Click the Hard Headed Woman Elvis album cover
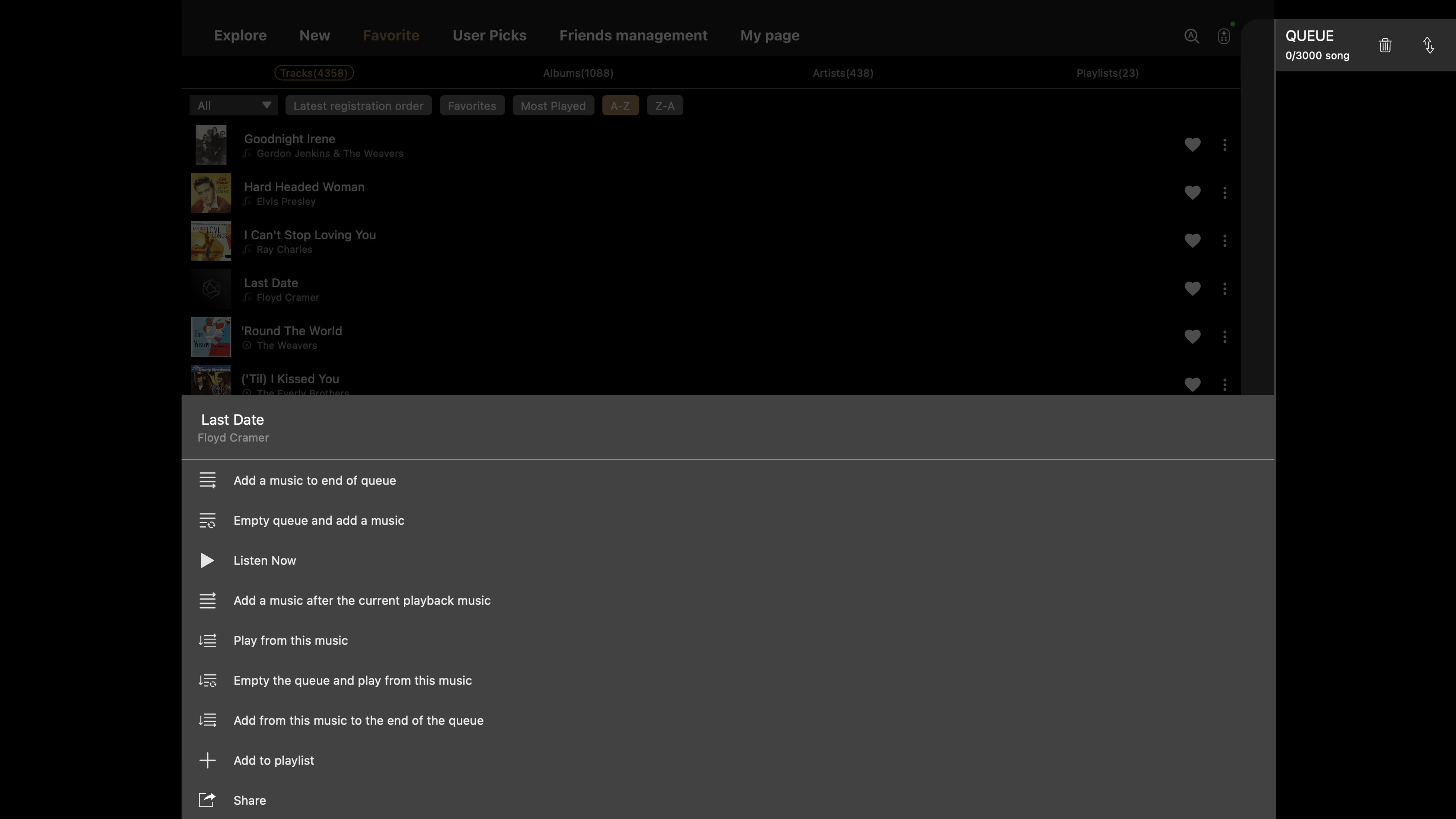 (x=211, y=193)
